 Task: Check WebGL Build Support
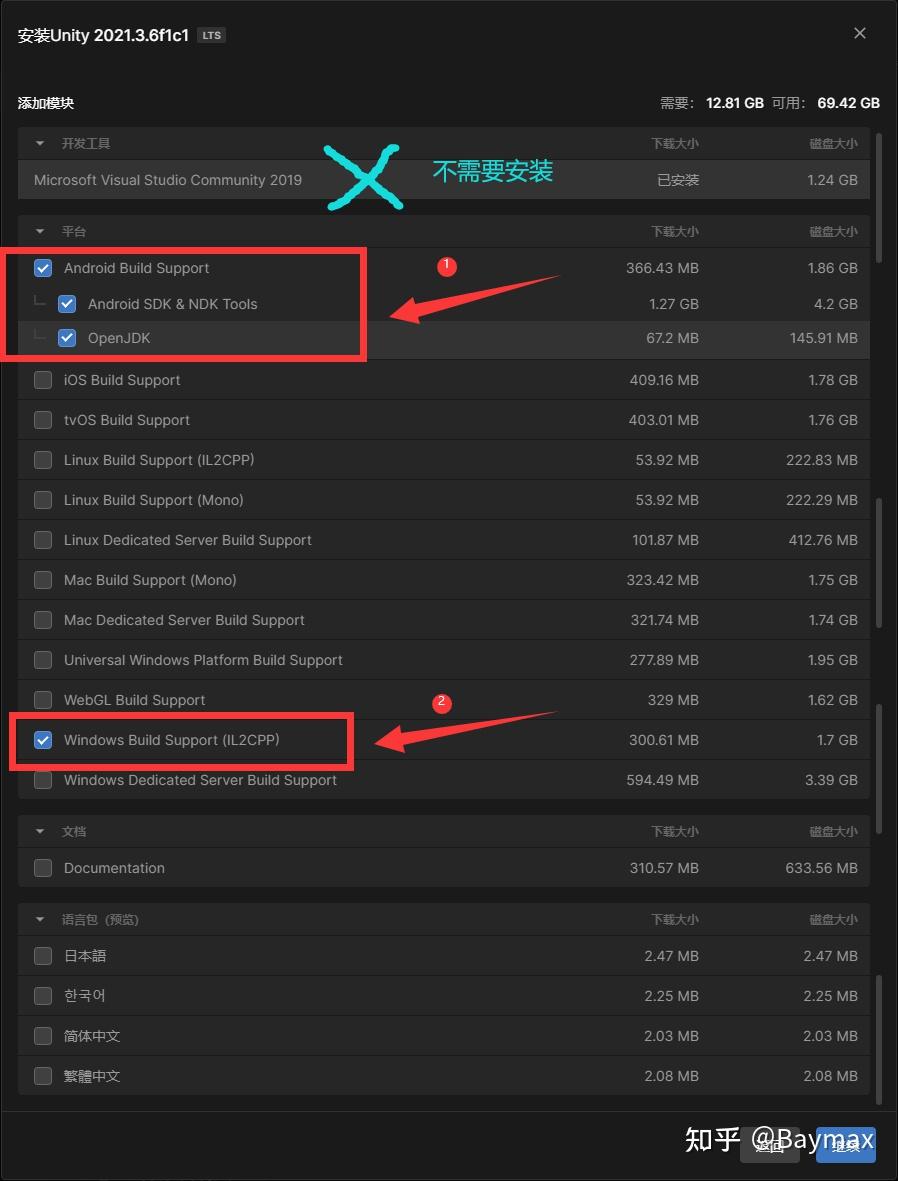click(x=43, y=700)
